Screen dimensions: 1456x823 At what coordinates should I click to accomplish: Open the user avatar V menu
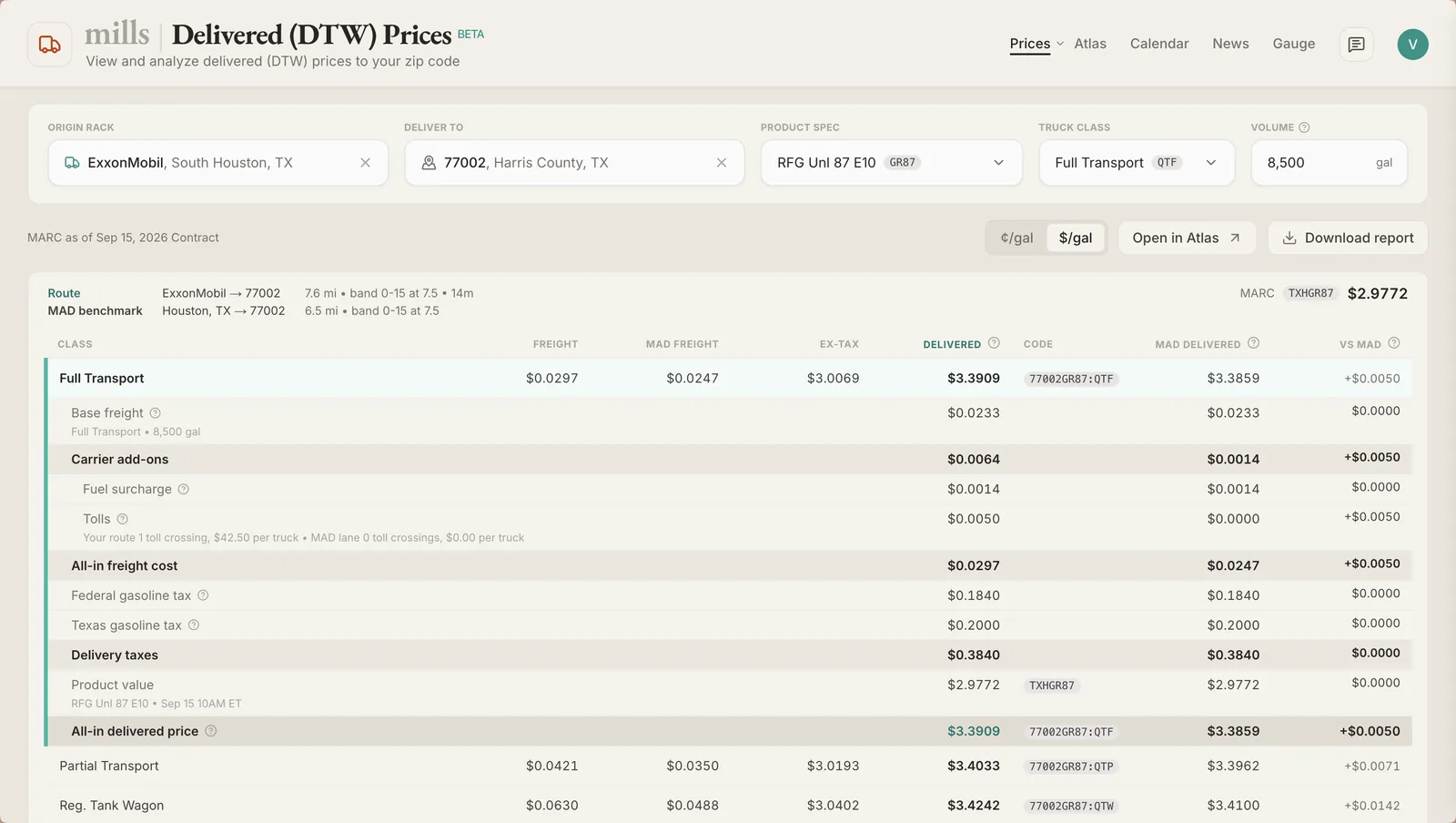coord(1412,44)
